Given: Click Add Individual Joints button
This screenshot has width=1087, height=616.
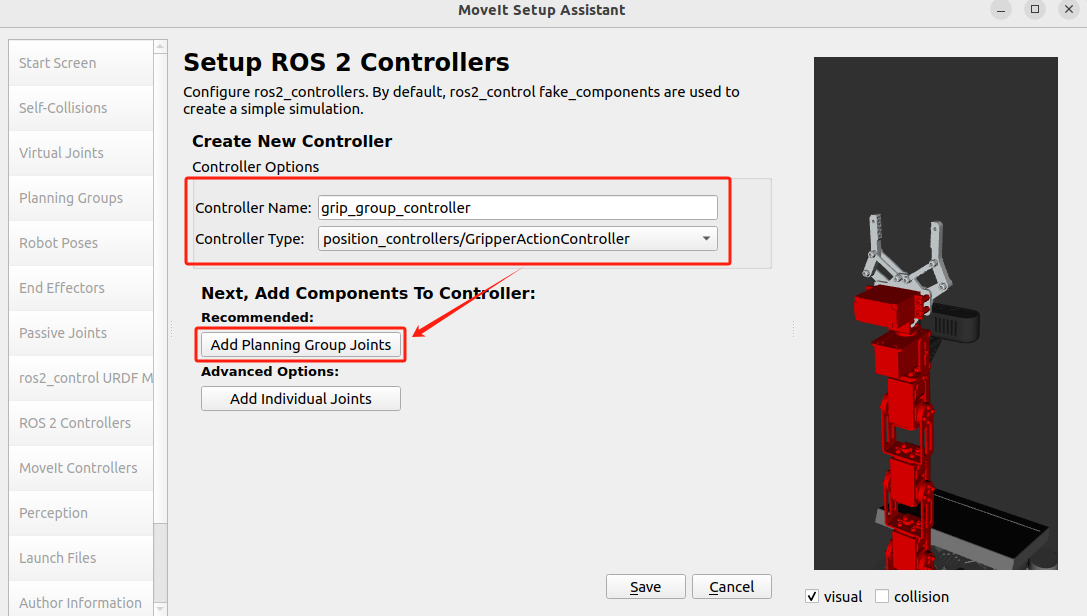Looking at the screenshot, I should (301, 399).
